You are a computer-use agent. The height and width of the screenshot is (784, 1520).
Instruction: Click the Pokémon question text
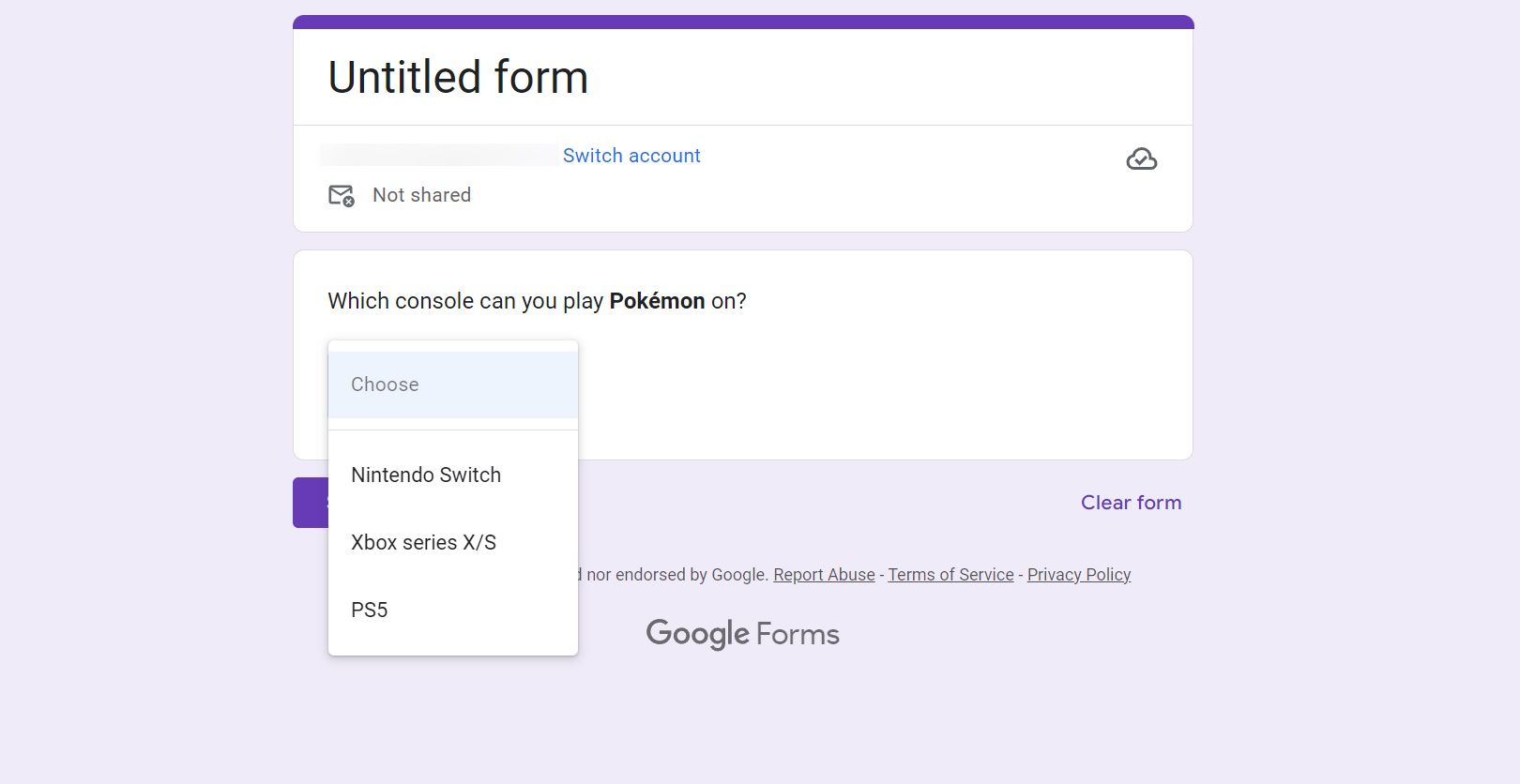(x=537, y=301)
